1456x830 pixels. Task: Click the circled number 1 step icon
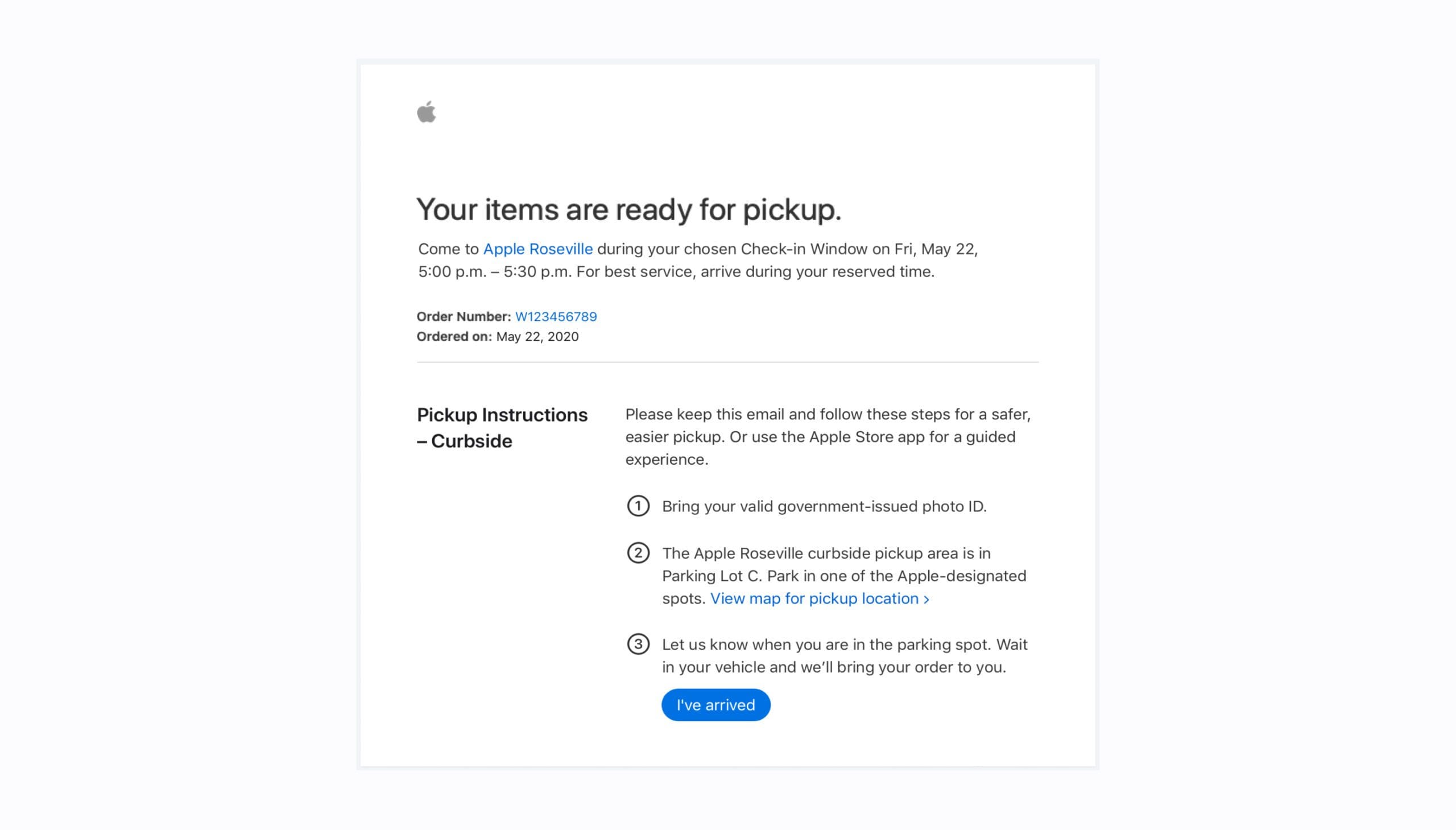point(638,506)
